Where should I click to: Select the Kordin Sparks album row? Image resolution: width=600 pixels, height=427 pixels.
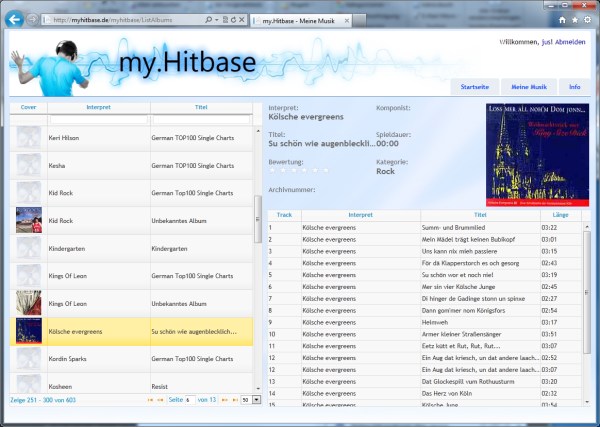click(x=131, y=359)
